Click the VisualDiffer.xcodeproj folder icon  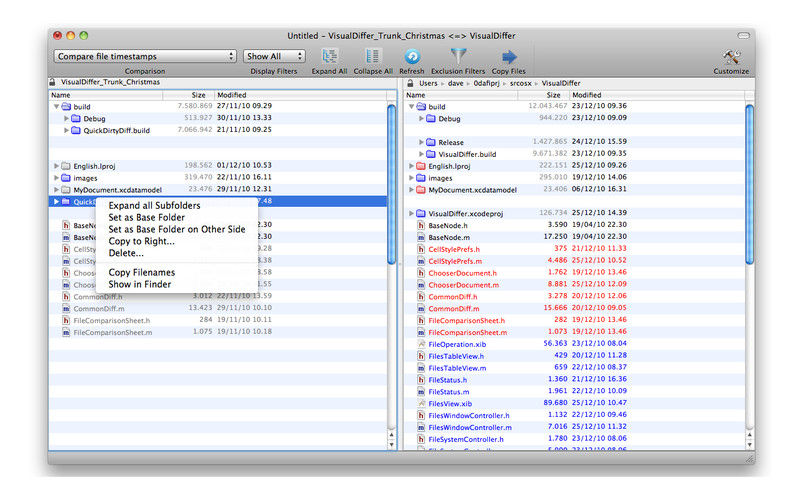tap(421, 213)
